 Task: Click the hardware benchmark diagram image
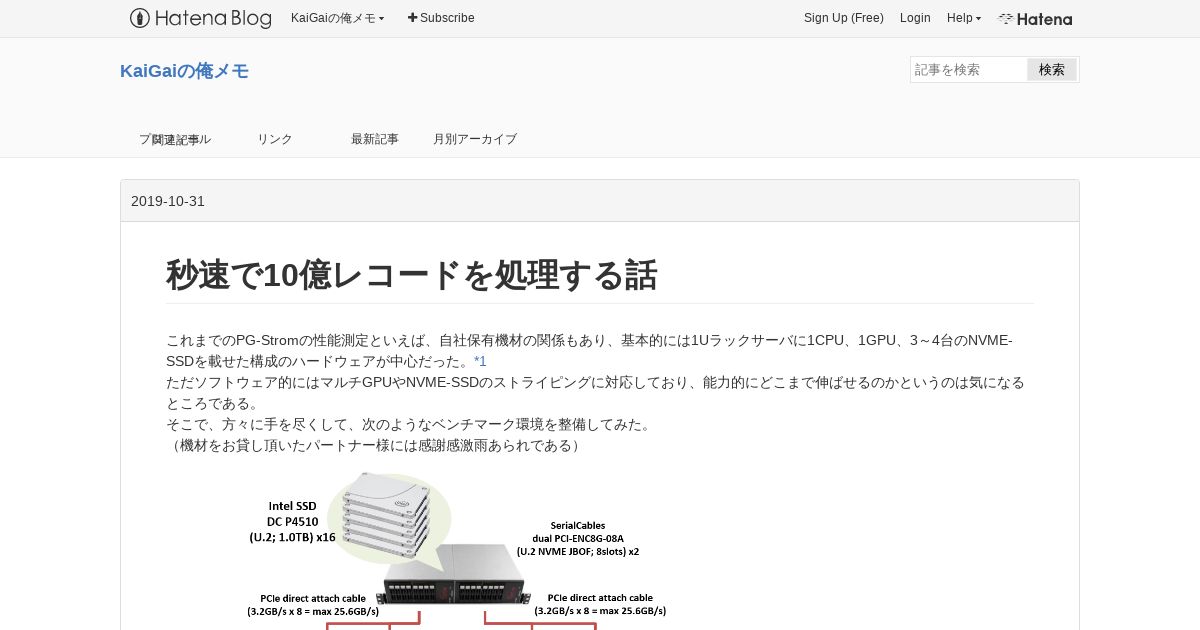coord(457,549)
